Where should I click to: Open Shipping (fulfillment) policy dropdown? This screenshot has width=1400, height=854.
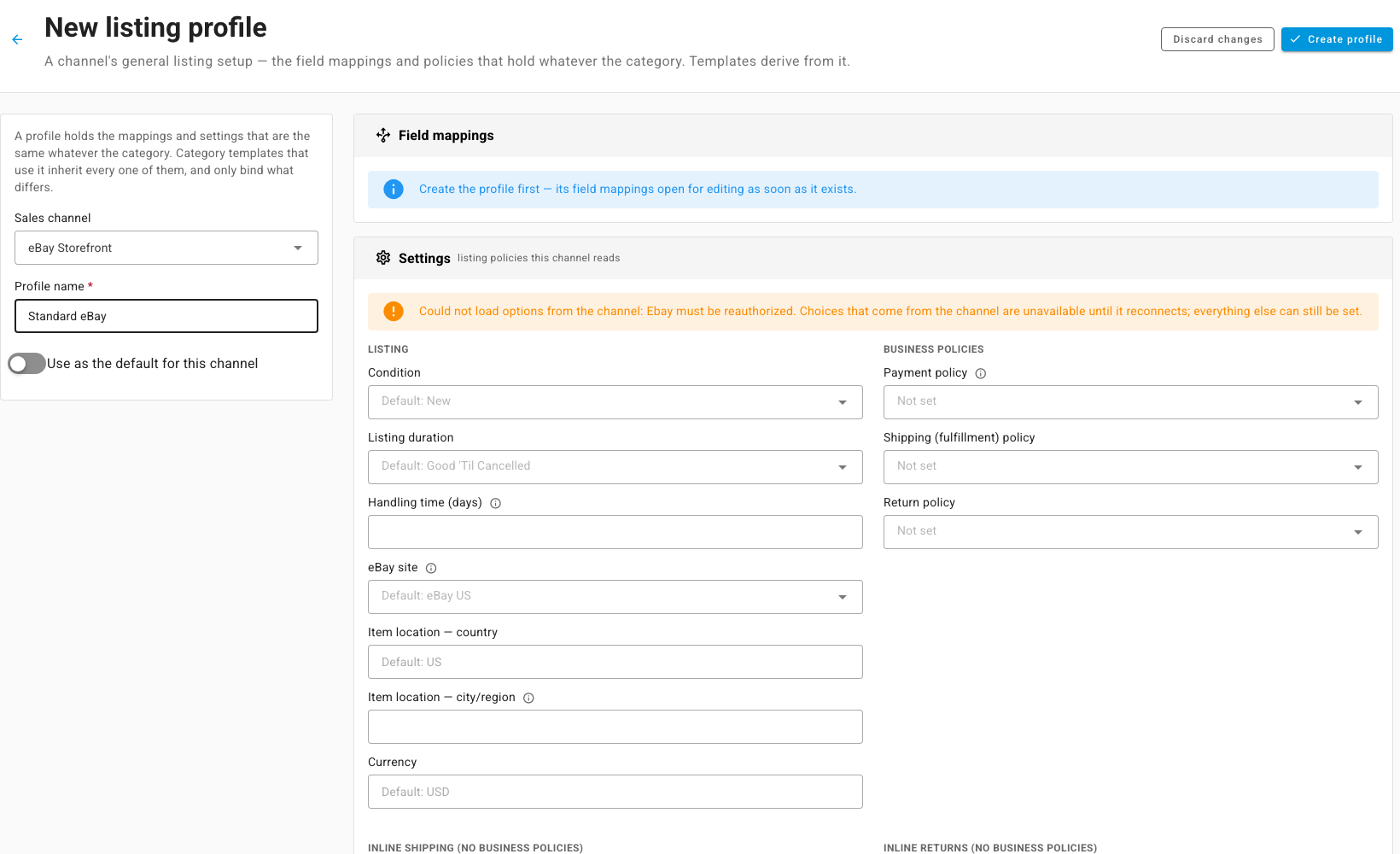1131,467
